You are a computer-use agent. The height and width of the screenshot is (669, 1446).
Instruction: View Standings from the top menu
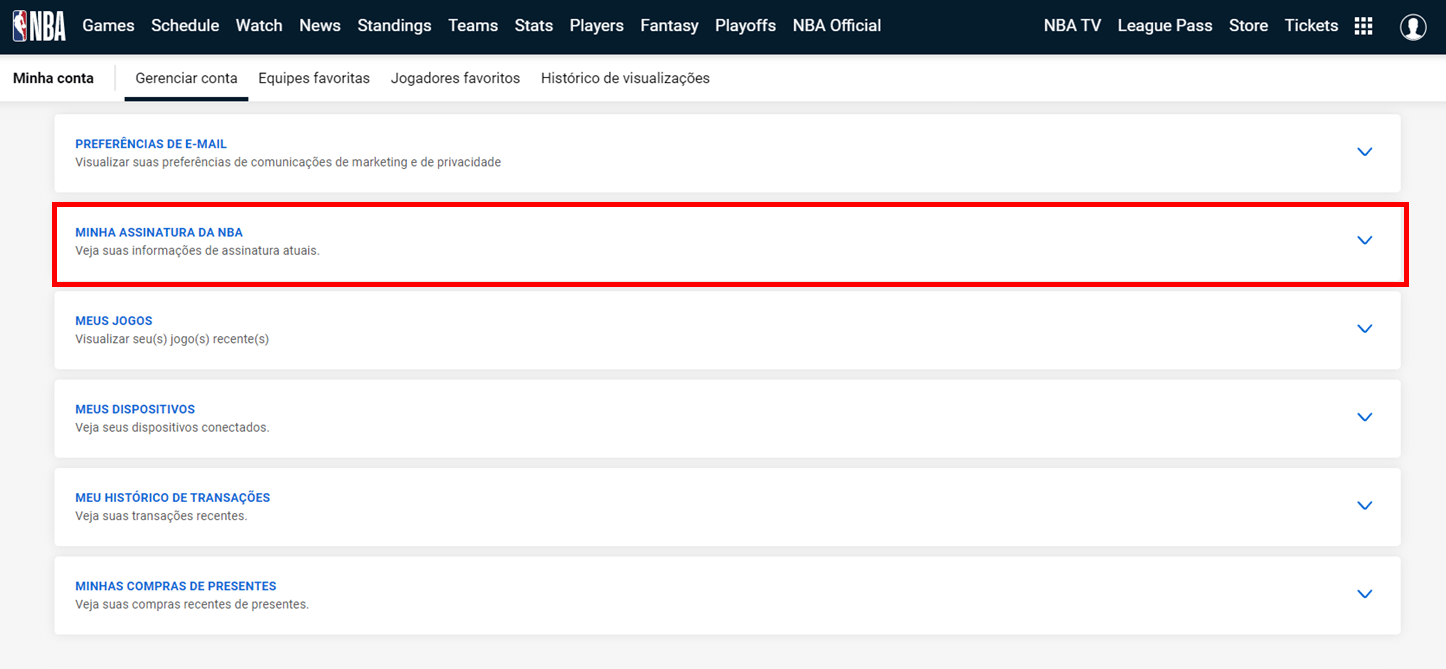pyautogui.click(x=395, y=26)
